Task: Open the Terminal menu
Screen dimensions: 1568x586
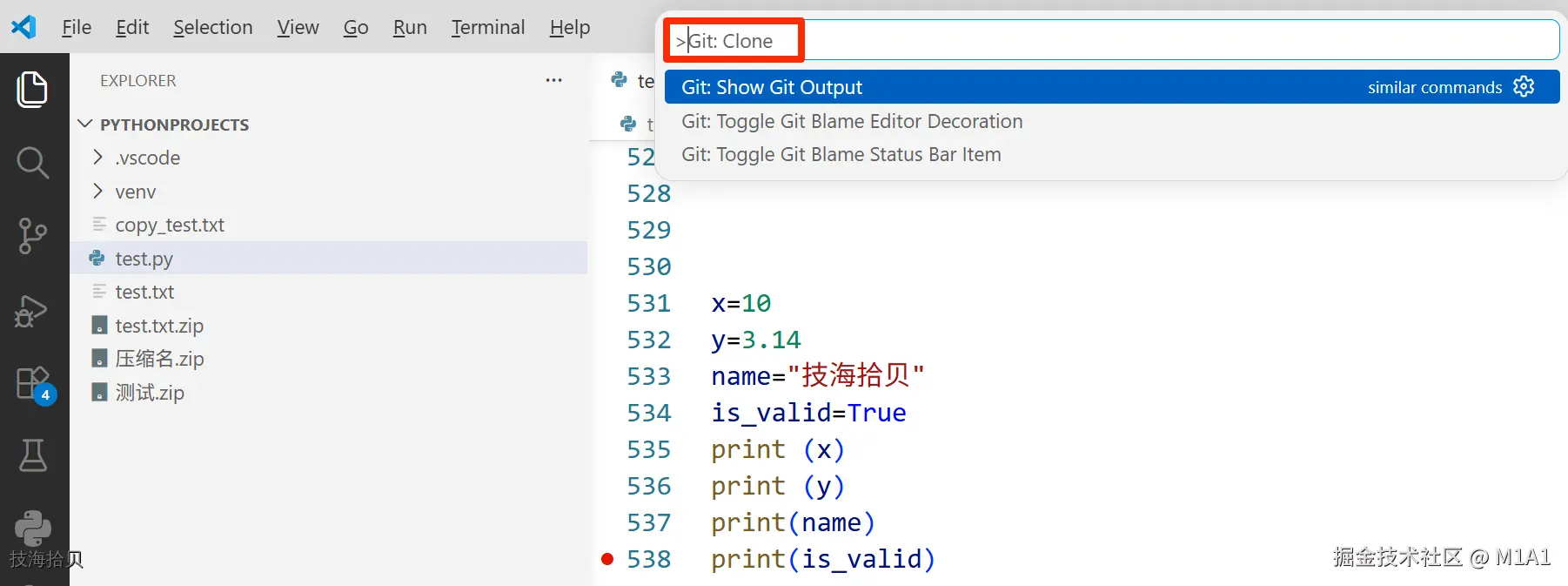Action: (488, 27)
